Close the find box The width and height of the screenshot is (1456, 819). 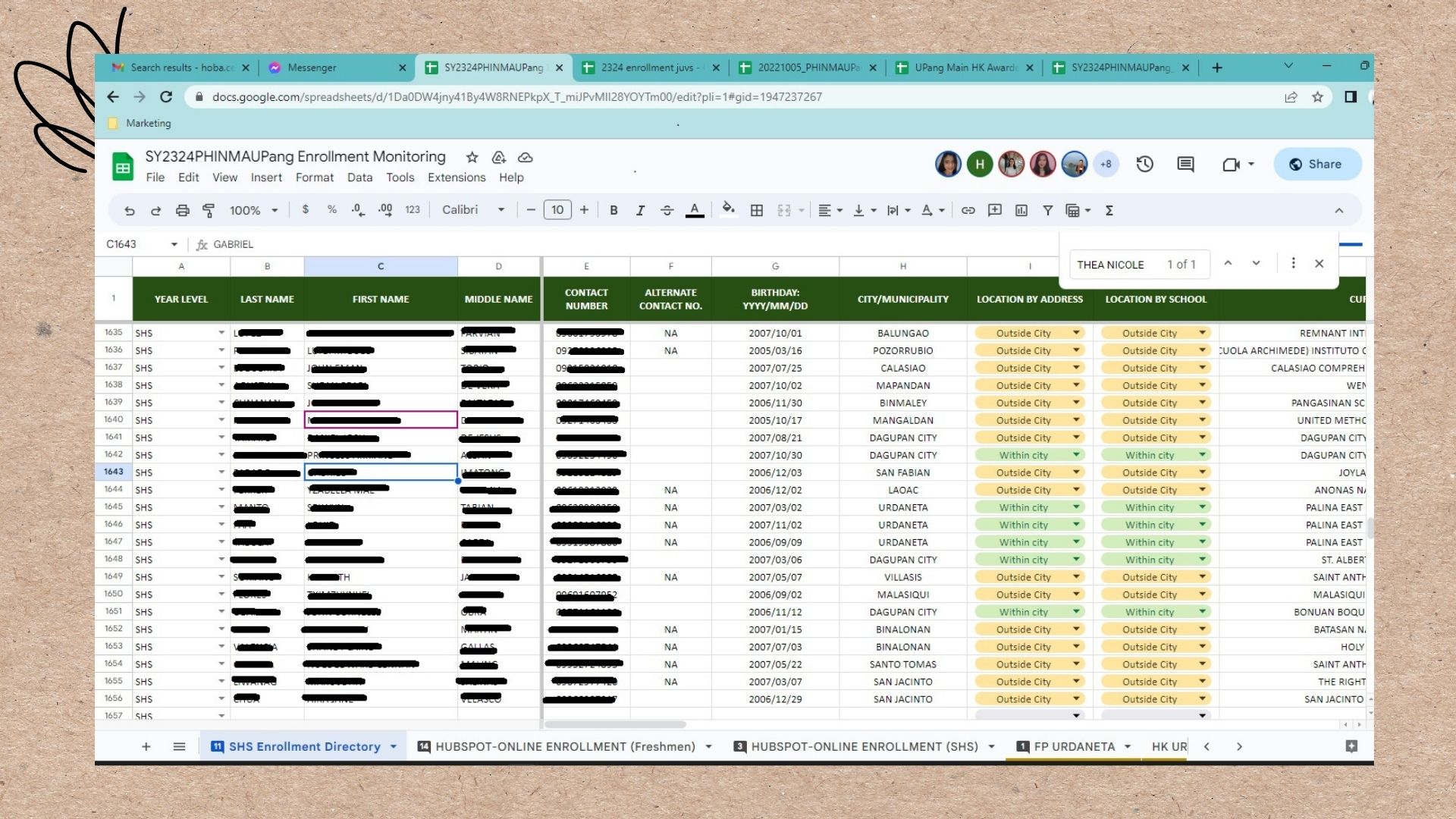(x=1319, y=263)
